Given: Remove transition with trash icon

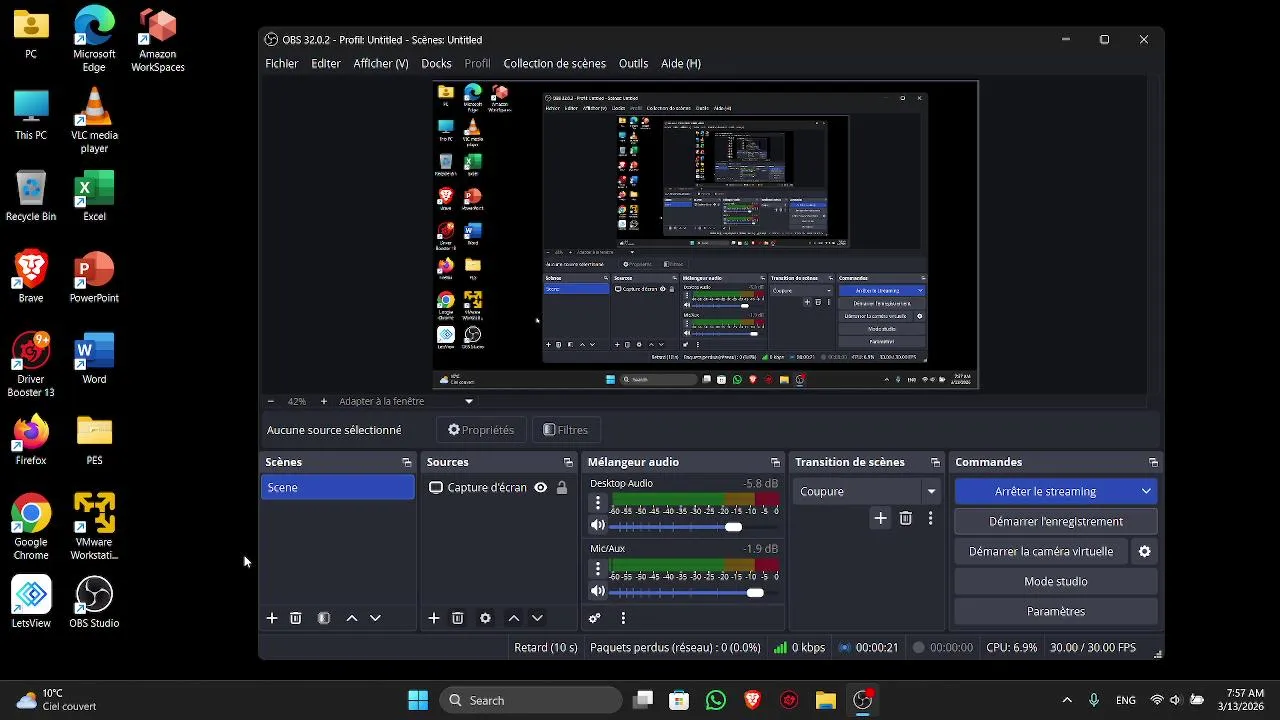Looking at the screenshot, I should (x=906, y=518).
